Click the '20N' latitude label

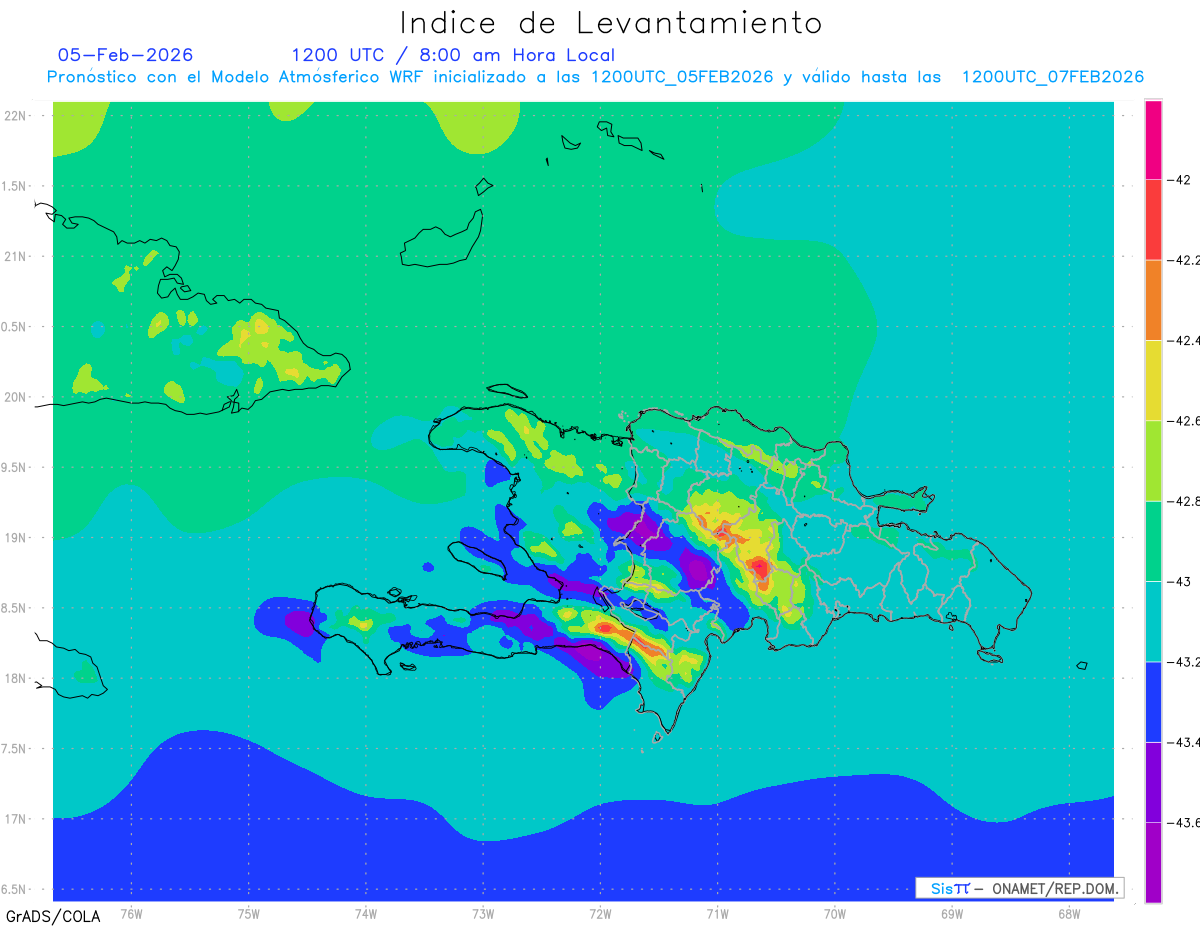(15, 397)
